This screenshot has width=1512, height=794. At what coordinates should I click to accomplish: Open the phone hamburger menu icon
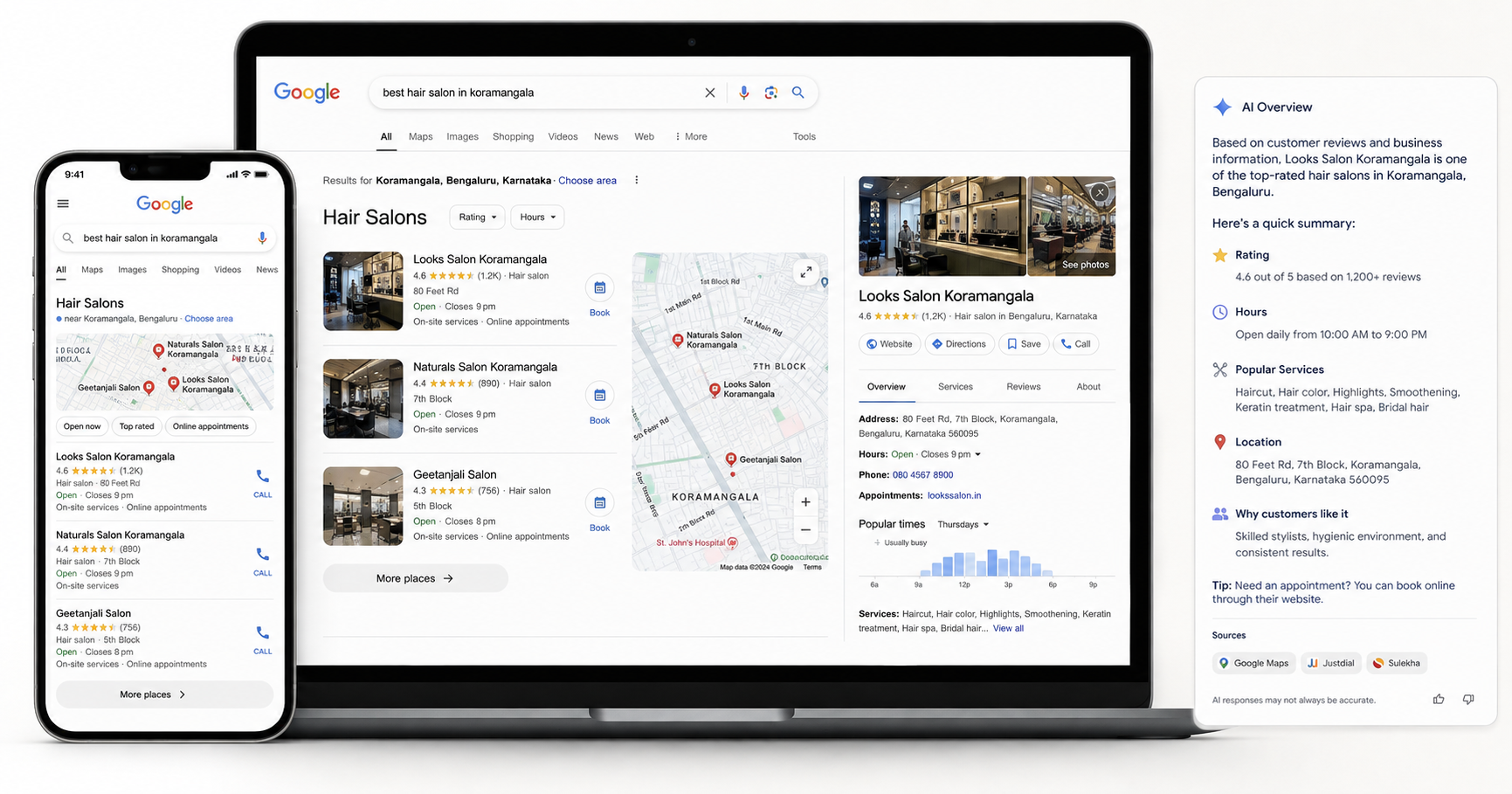click(x=63, y=204)
